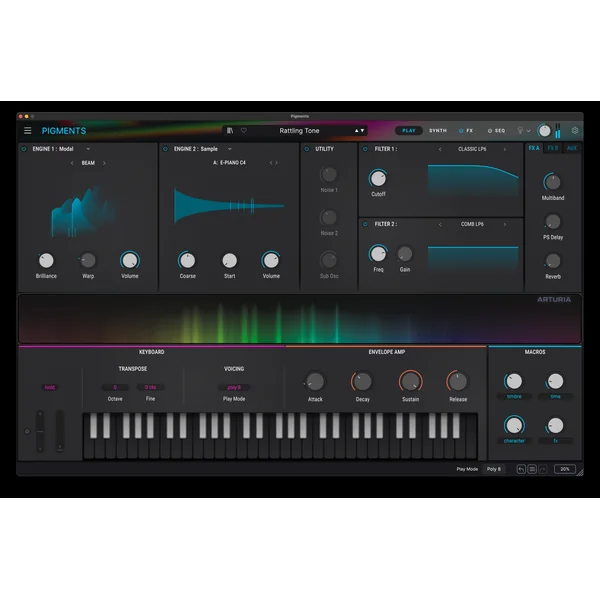Click the envelope Attack knob

tap(315, 381)
